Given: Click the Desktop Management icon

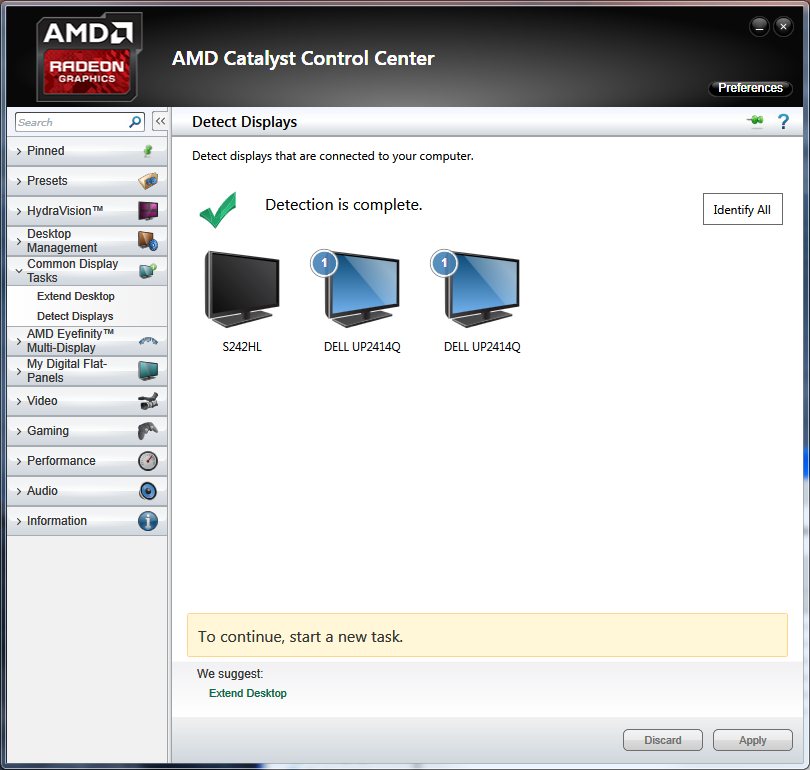Looking at the screenshot, I should click(x=148, y=241).
